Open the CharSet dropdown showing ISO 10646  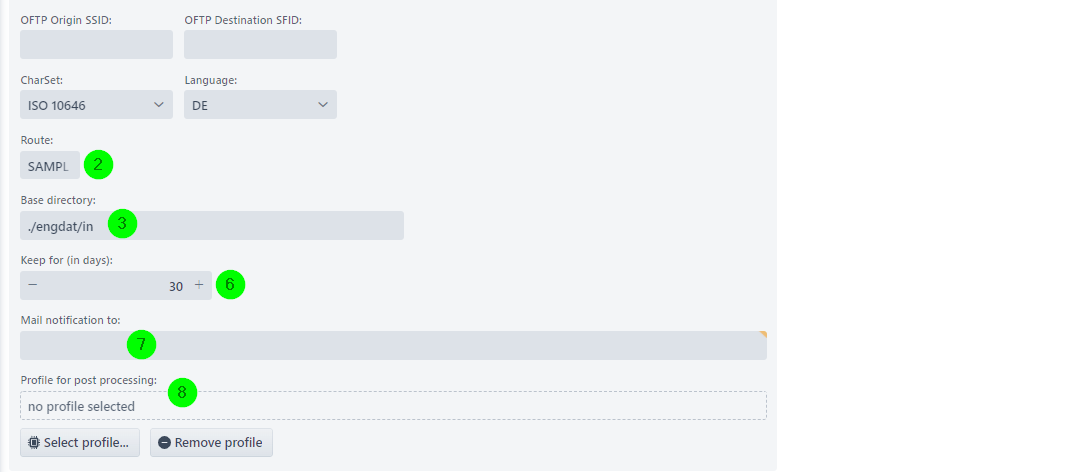point(97,104)
